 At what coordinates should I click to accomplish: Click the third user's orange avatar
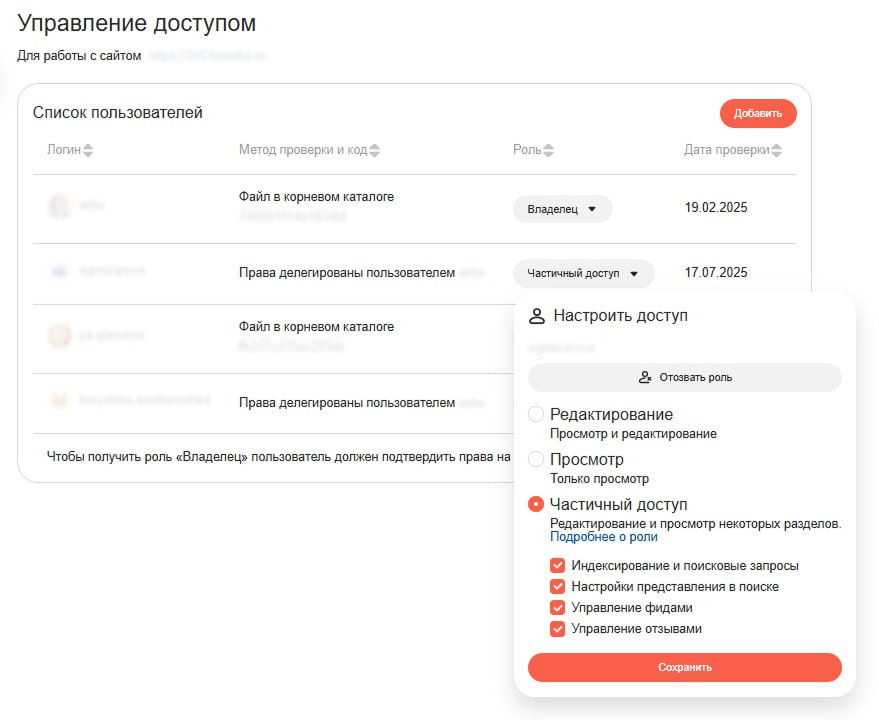coord(59,336)
